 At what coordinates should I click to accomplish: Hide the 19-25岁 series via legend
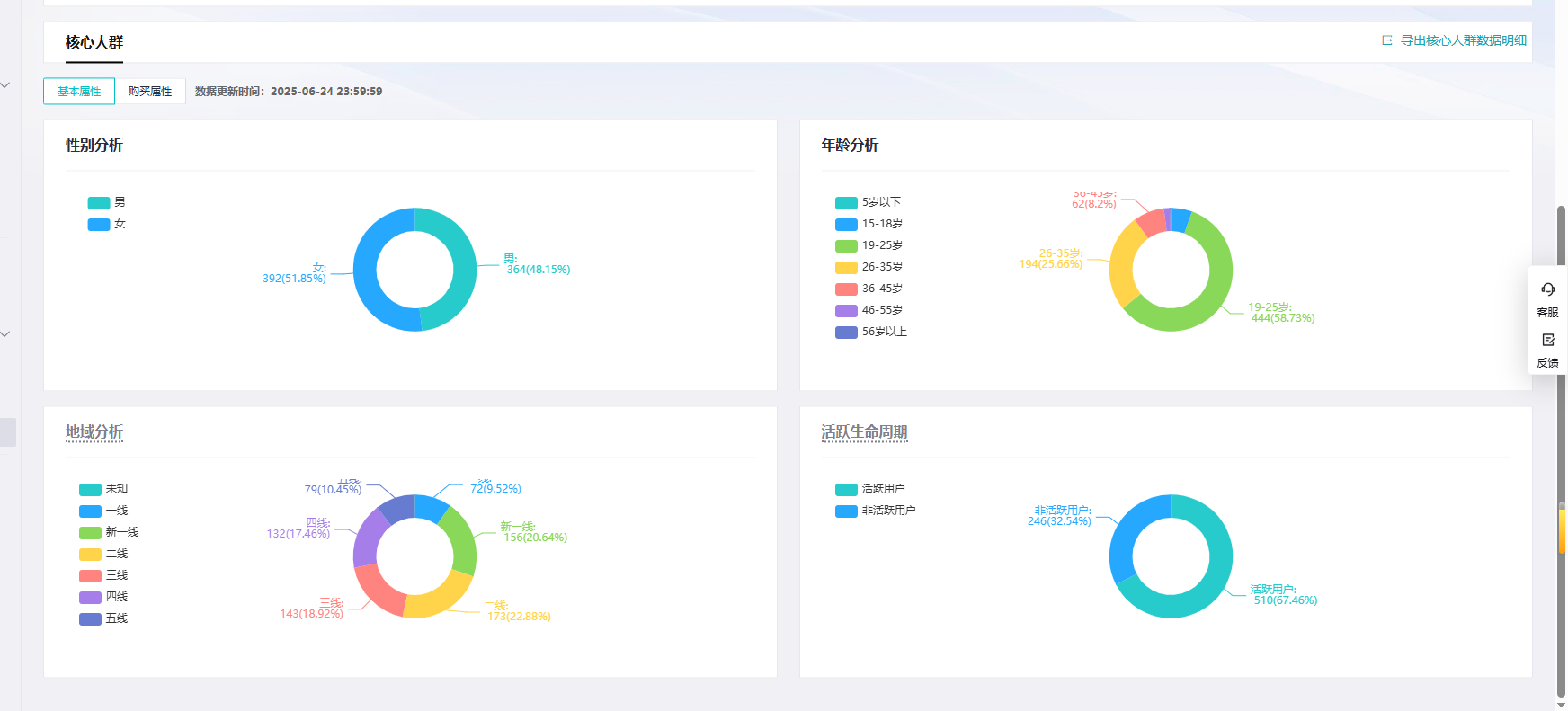click(x=846, y=245)
